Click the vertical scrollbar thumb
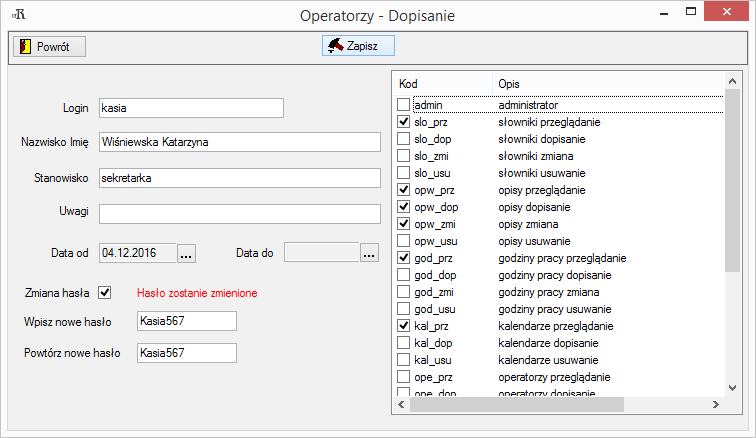 point(732,181)
